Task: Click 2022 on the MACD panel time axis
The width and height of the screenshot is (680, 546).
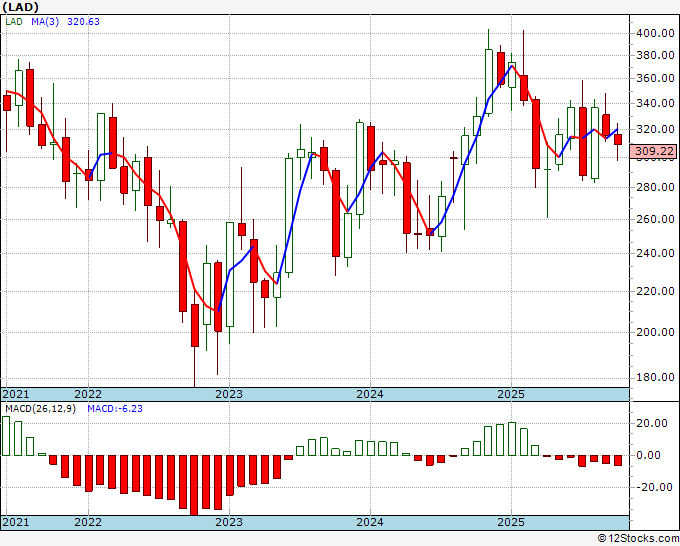Action: point(88,522)
